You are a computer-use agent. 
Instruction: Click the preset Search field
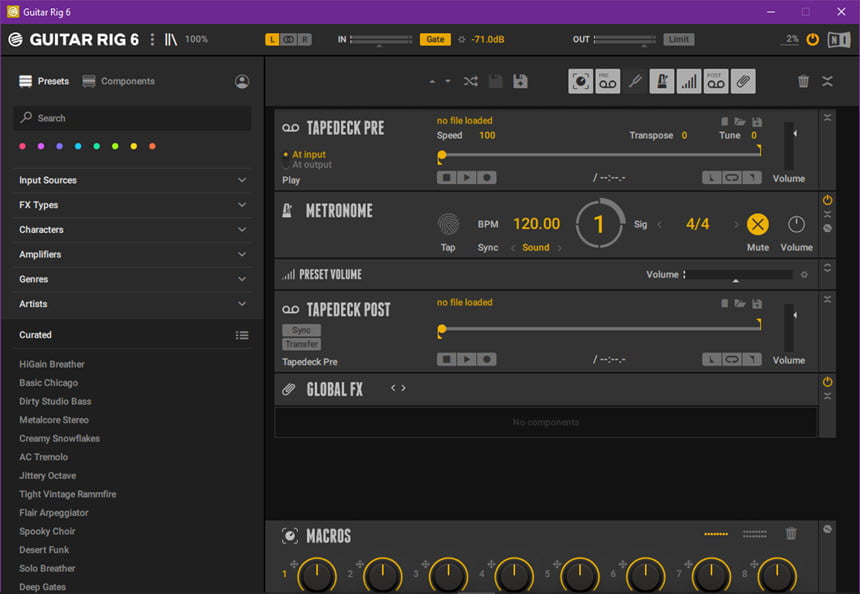point(132,118)
